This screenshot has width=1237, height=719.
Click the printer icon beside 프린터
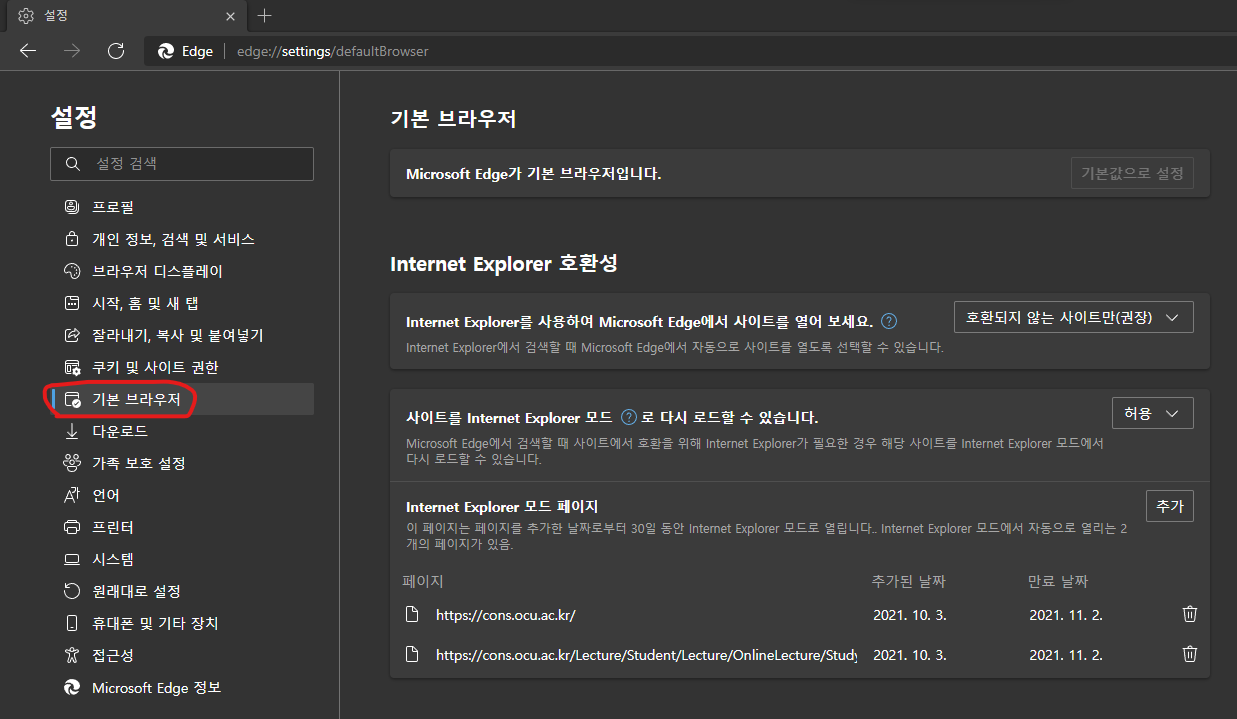point(71,527)
